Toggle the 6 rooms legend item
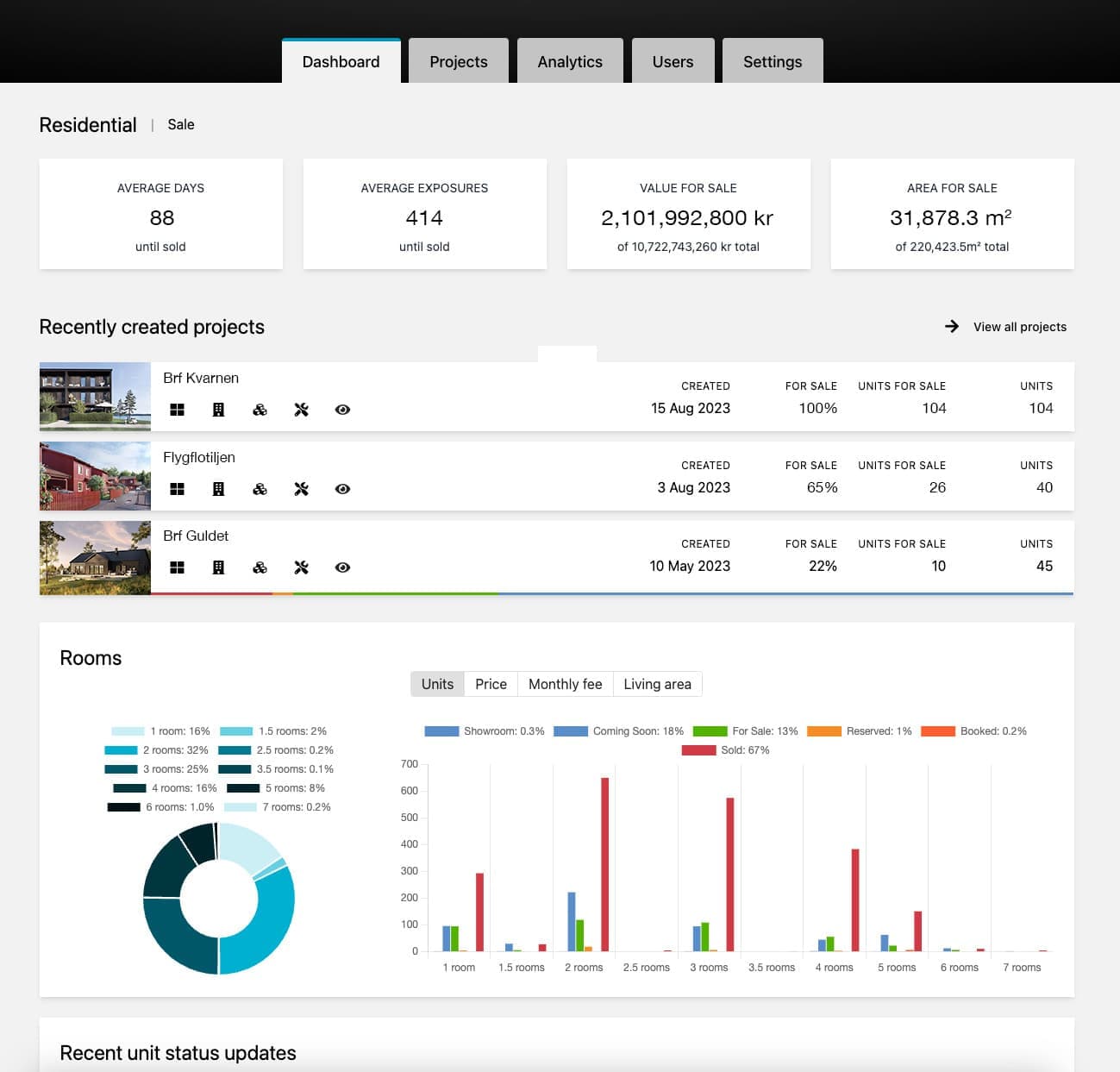 (160, 807)
